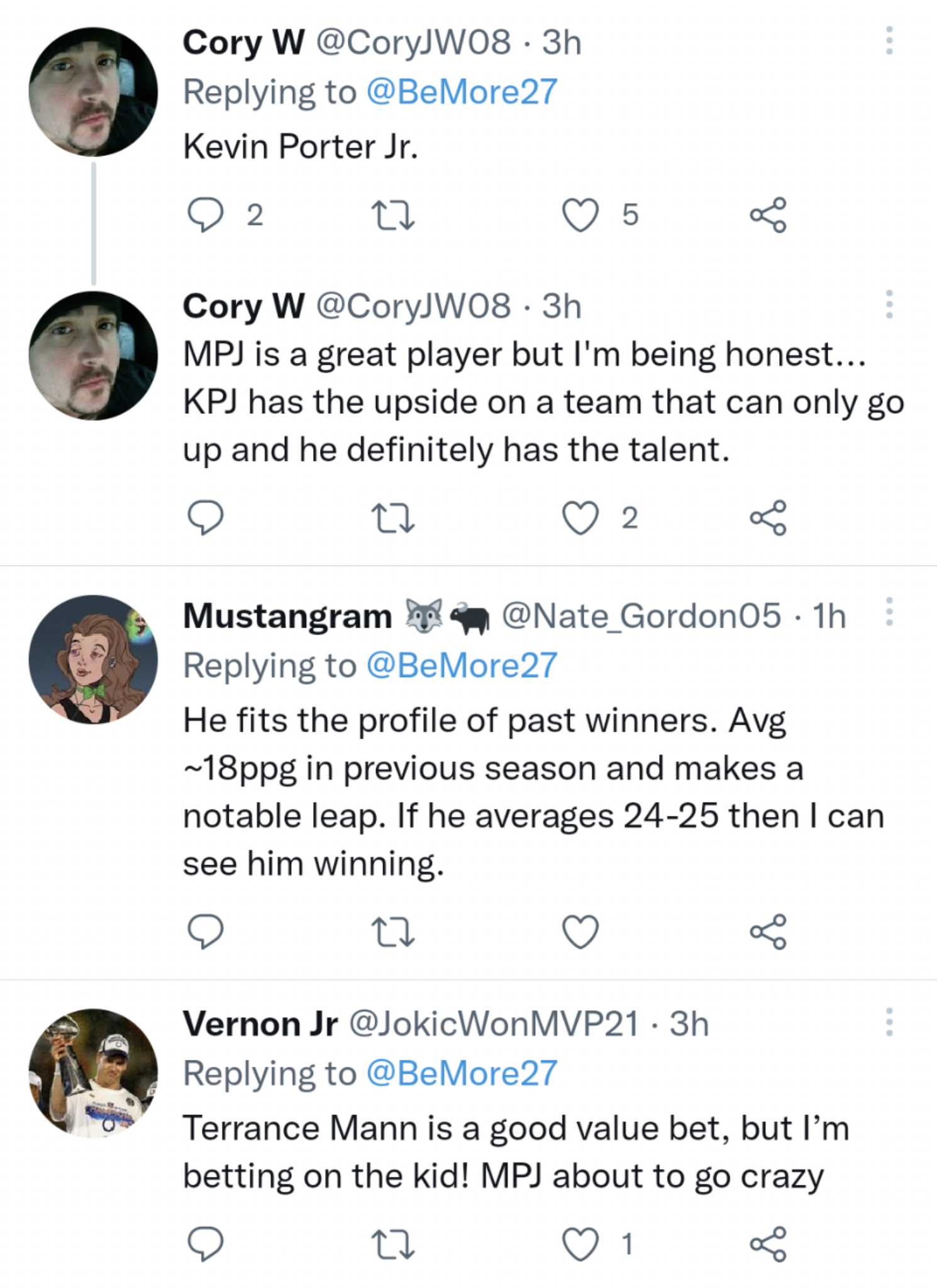Retweet Mustangram's past winners tweet
The image size is (937, 1288).
[x=392, y=931]
